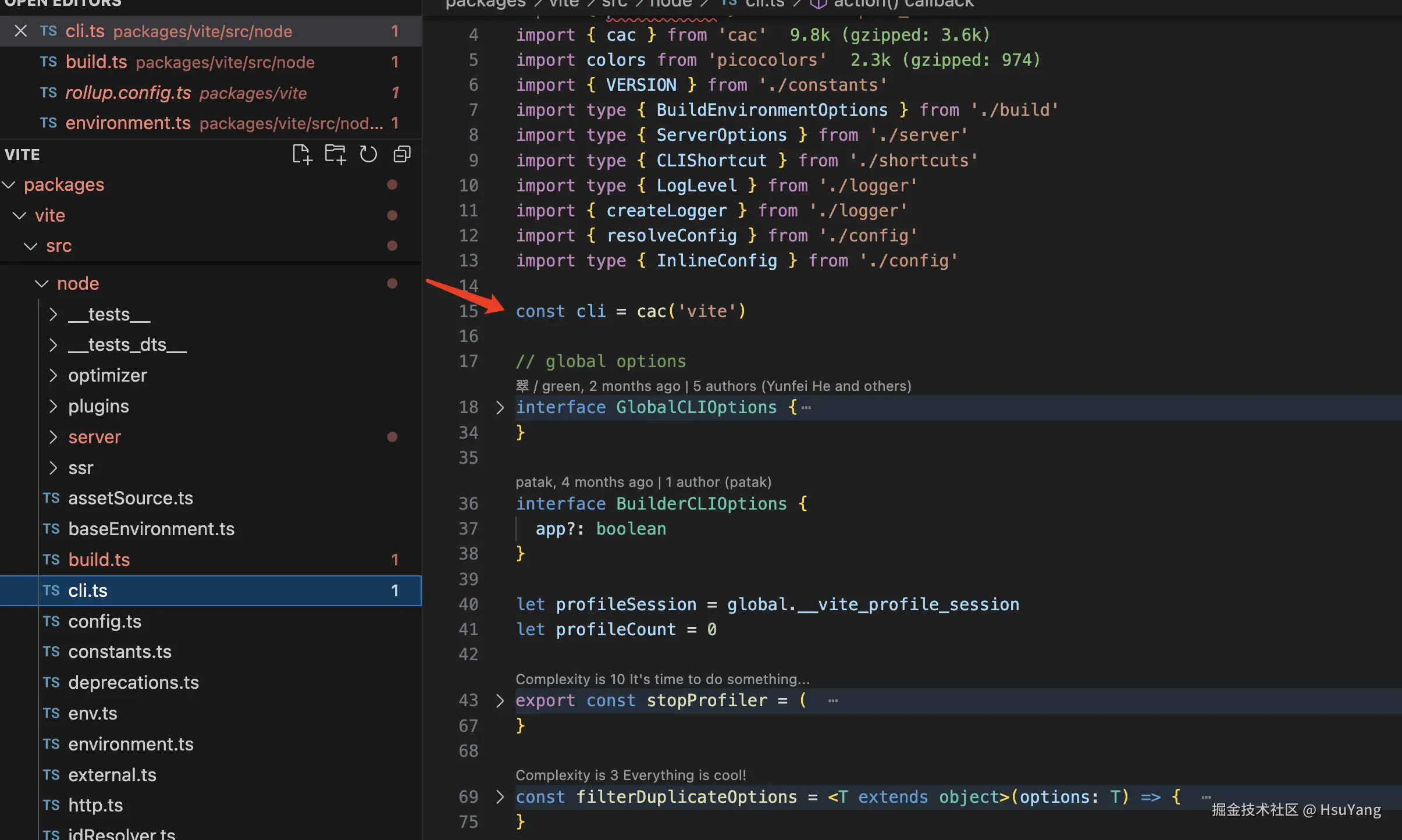This screenshot has width=1402, height=840.
Task: Collapse all folders in explorer
Action: click(402, 155)
